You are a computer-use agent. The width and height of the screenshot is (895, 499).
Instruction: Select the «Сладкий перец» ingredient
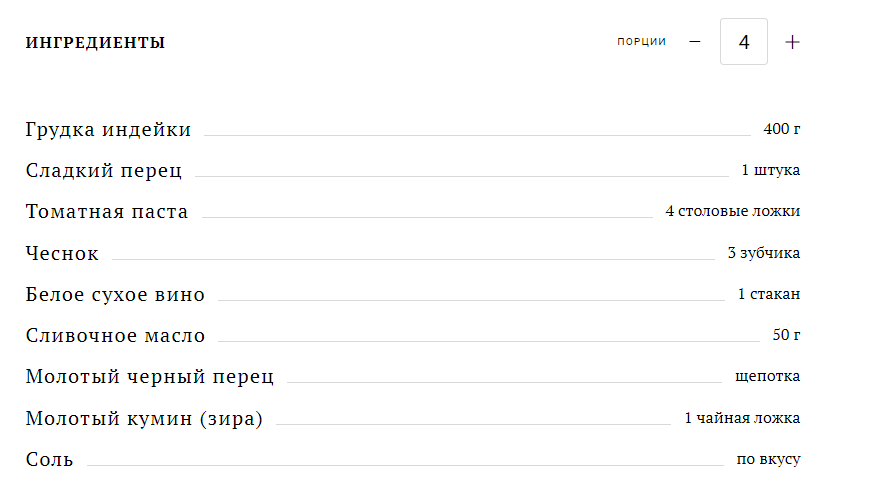pyautogui.click(x=104, y=171)
